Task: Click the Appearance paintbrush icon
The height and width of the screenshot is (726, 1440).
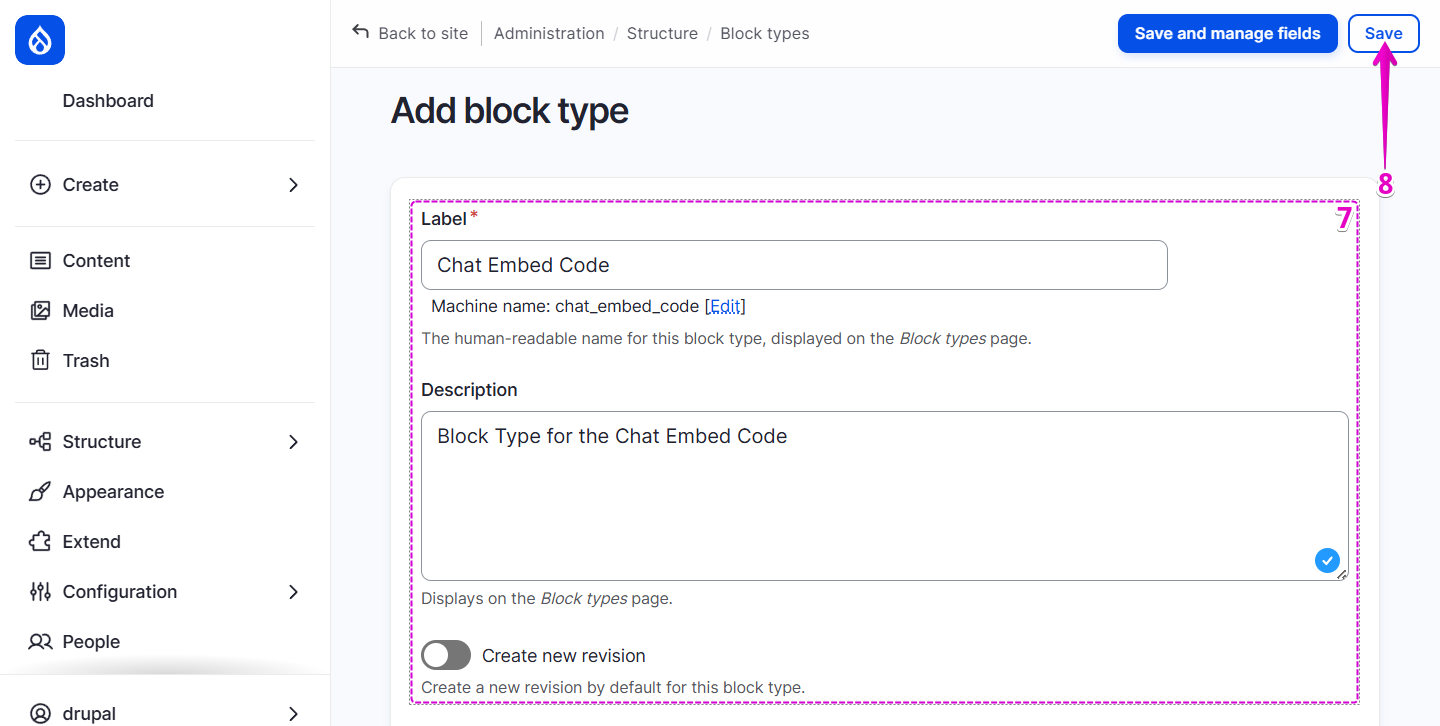Action: point(40,491)
